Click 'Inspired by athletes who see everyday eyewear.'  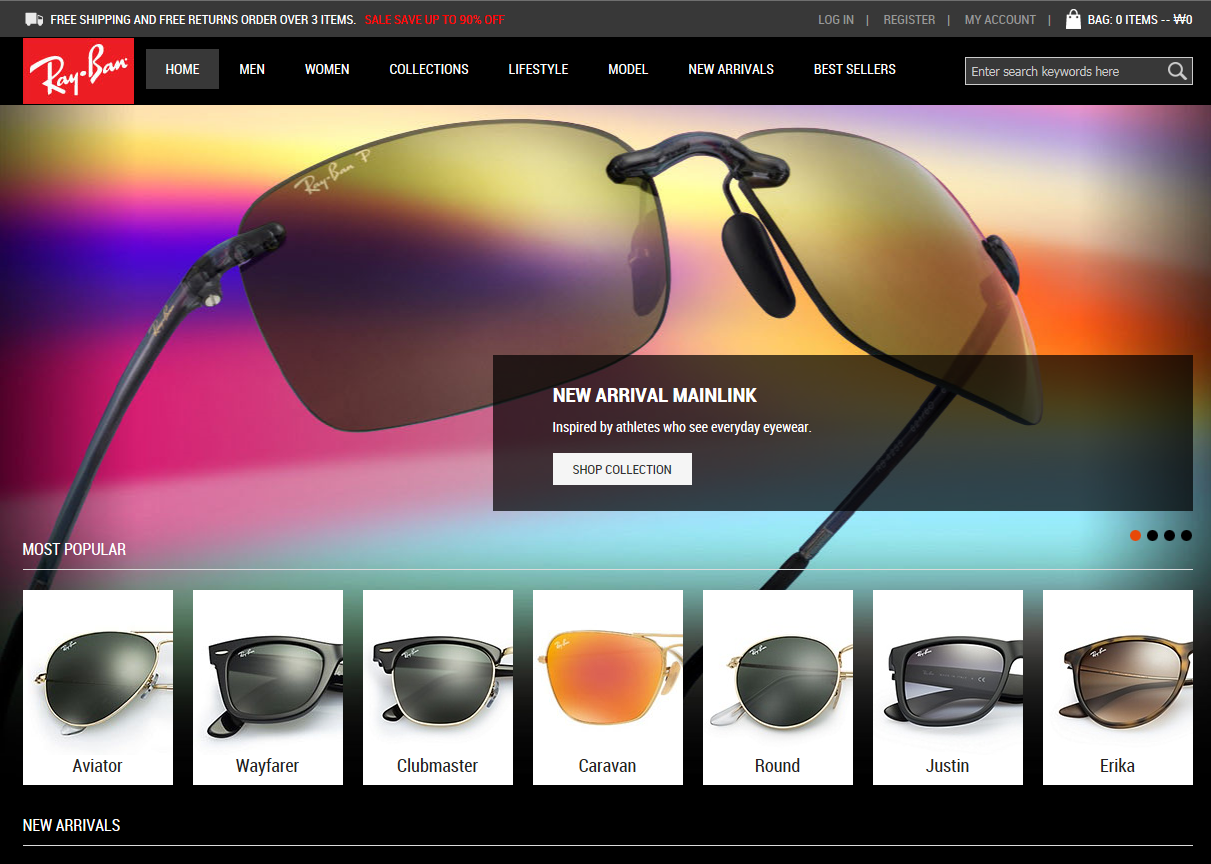pyautogui.click(x=682, y=427)
